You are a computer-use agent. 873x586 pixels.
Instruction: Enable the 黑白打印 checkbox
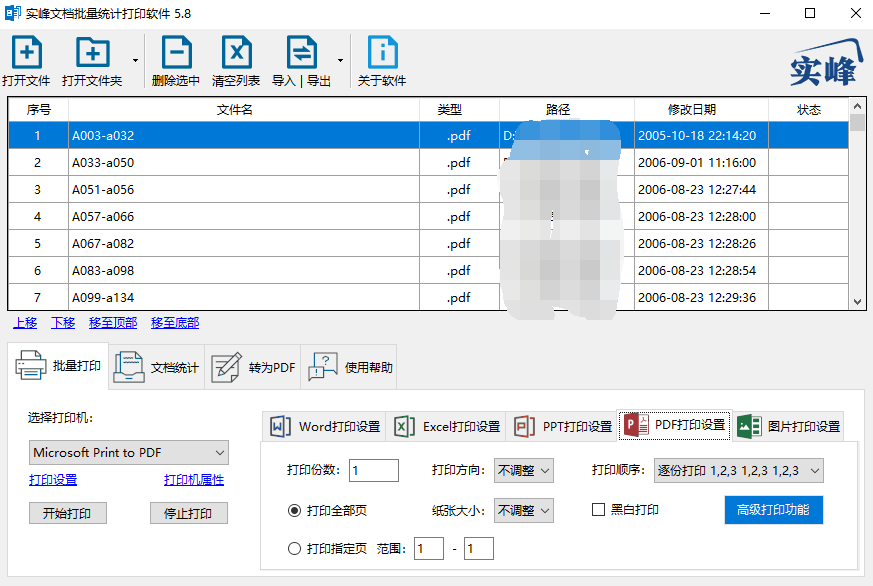pos(599,509)
